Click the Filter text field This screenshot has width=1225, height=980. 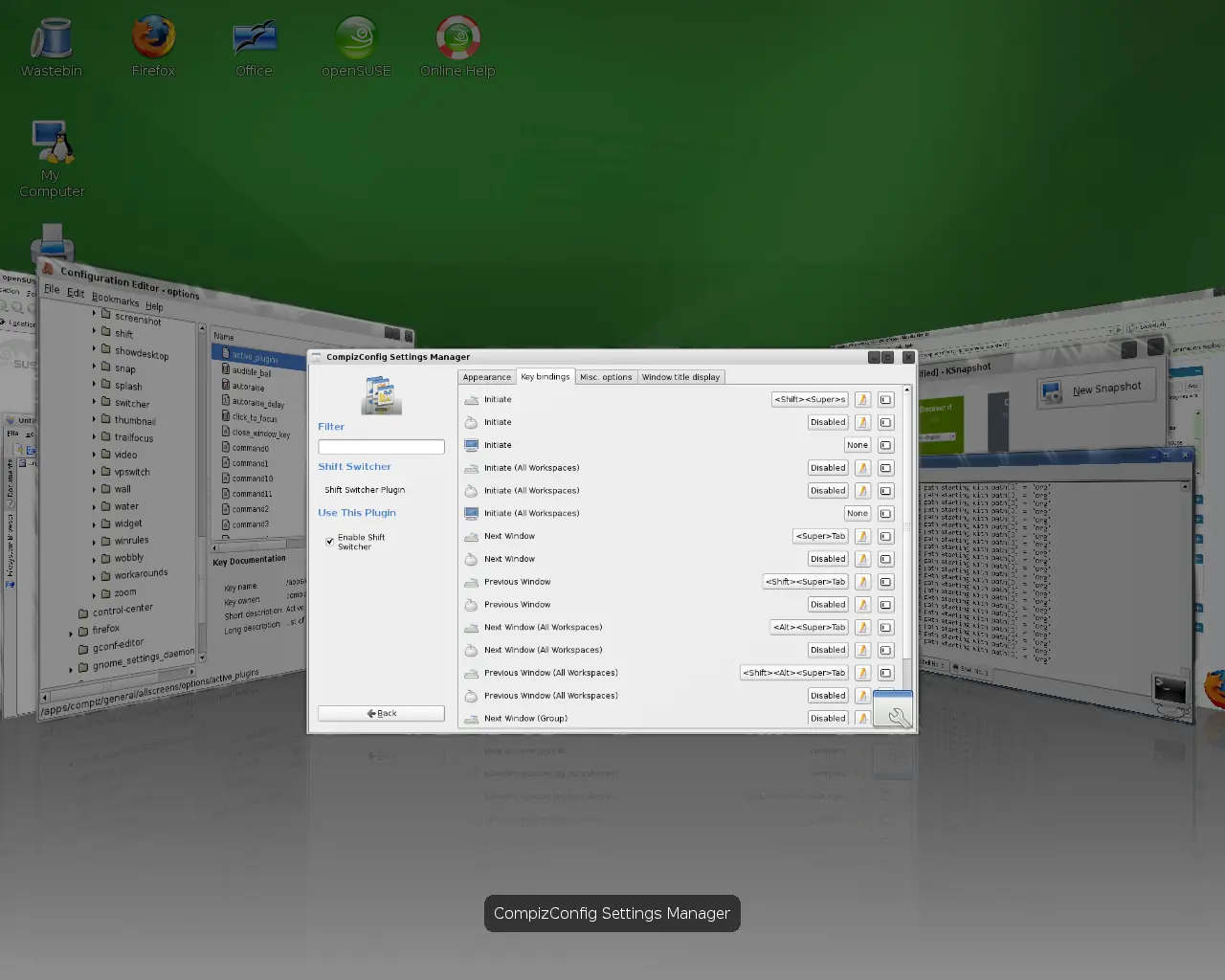coord(381,447)
